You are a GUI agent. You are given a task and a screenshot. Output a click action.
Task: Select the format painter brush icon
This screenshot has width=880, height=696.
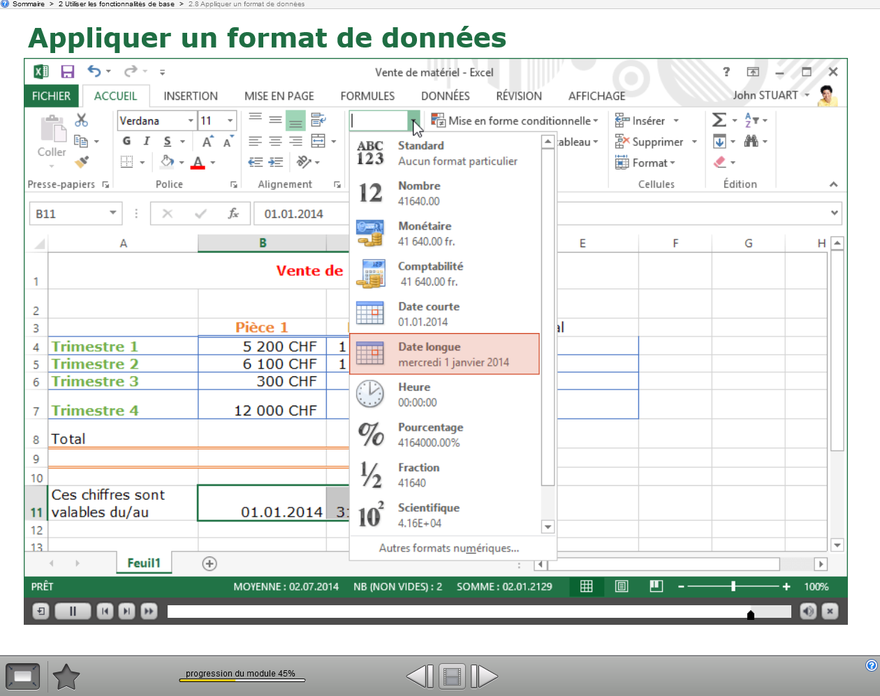point(82,161)
